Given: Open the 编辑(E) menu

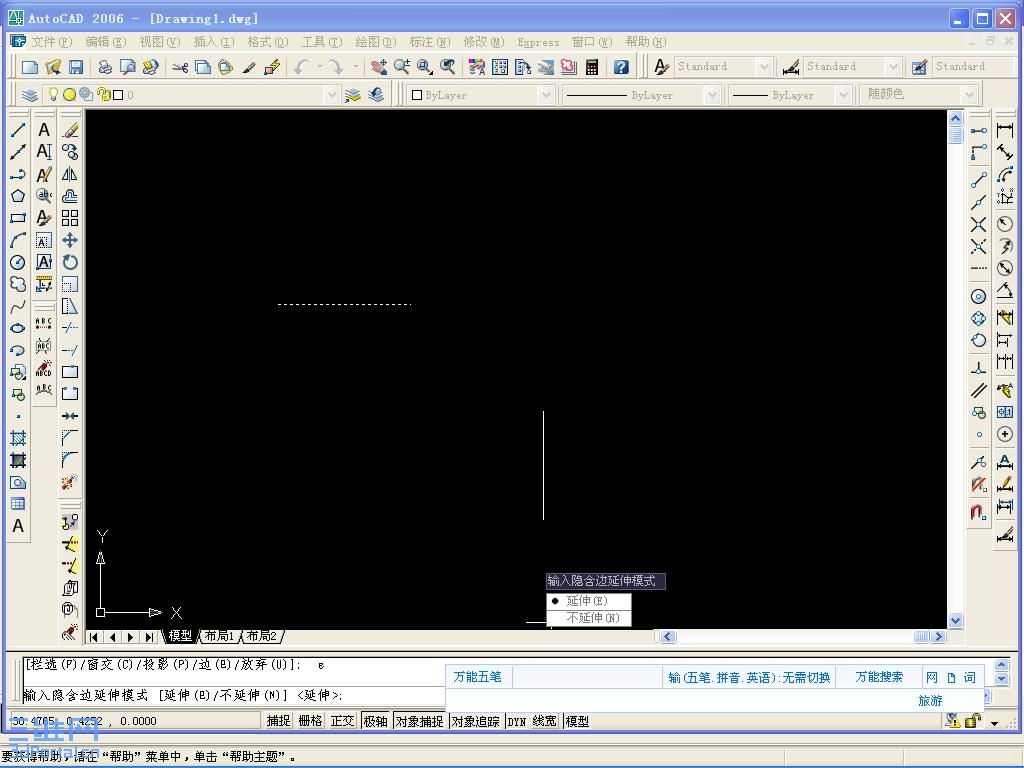Looking at the screenshot, I should [x=106, y=42].
